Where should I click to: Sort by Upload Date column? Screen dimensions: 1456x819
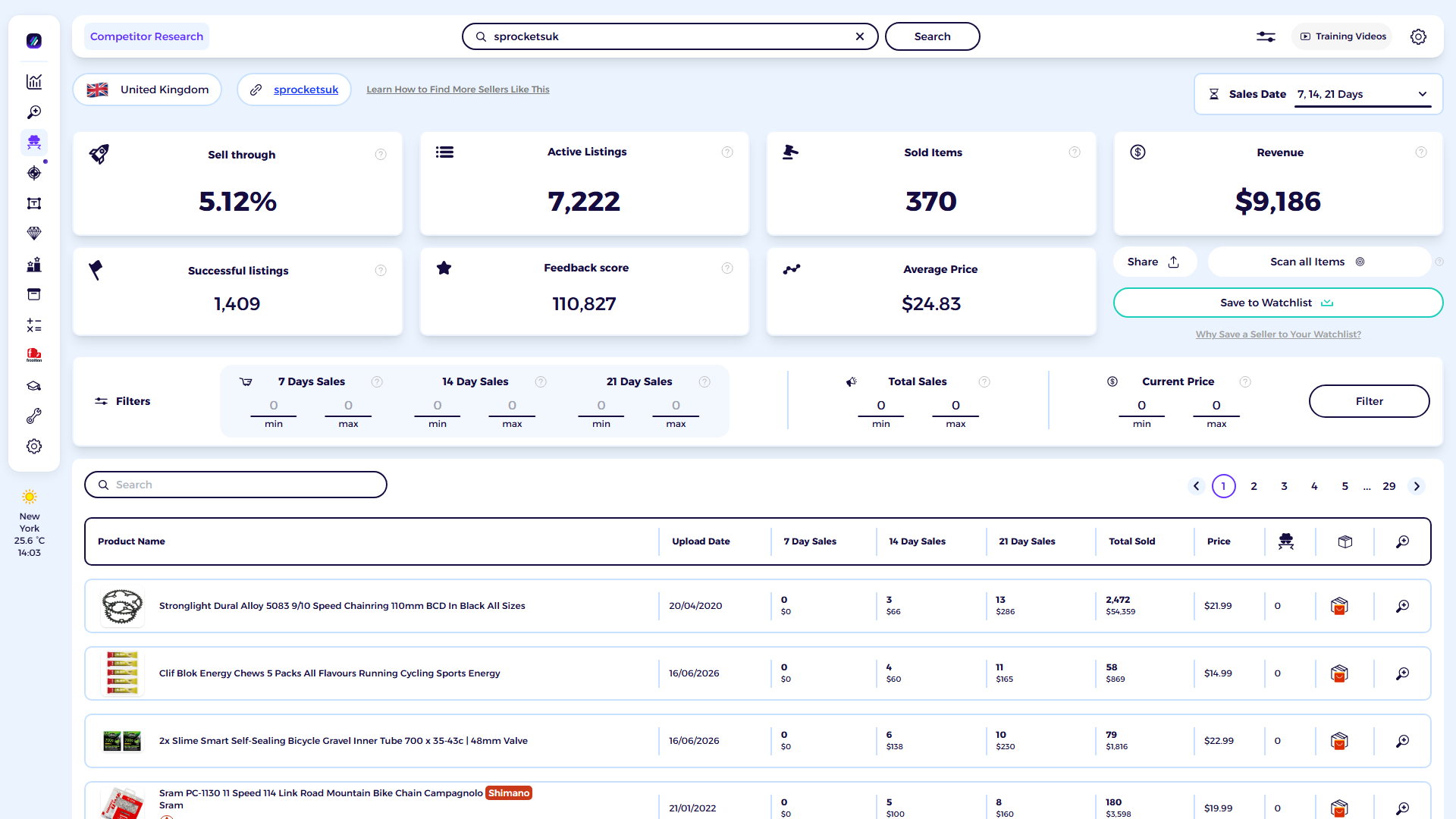(701, 541)
